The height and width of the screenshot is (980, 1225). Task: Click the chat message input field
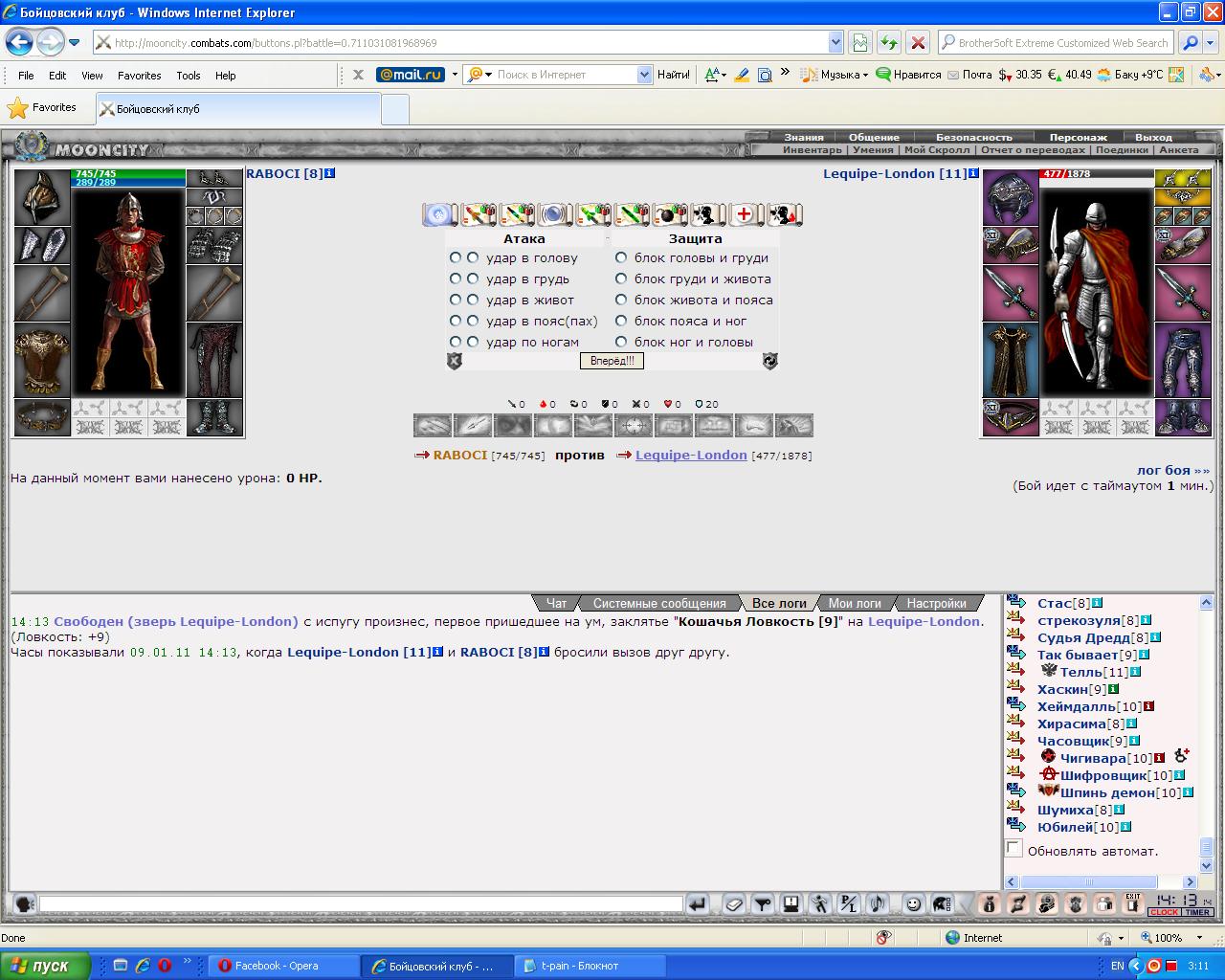[x=361, y=903]
